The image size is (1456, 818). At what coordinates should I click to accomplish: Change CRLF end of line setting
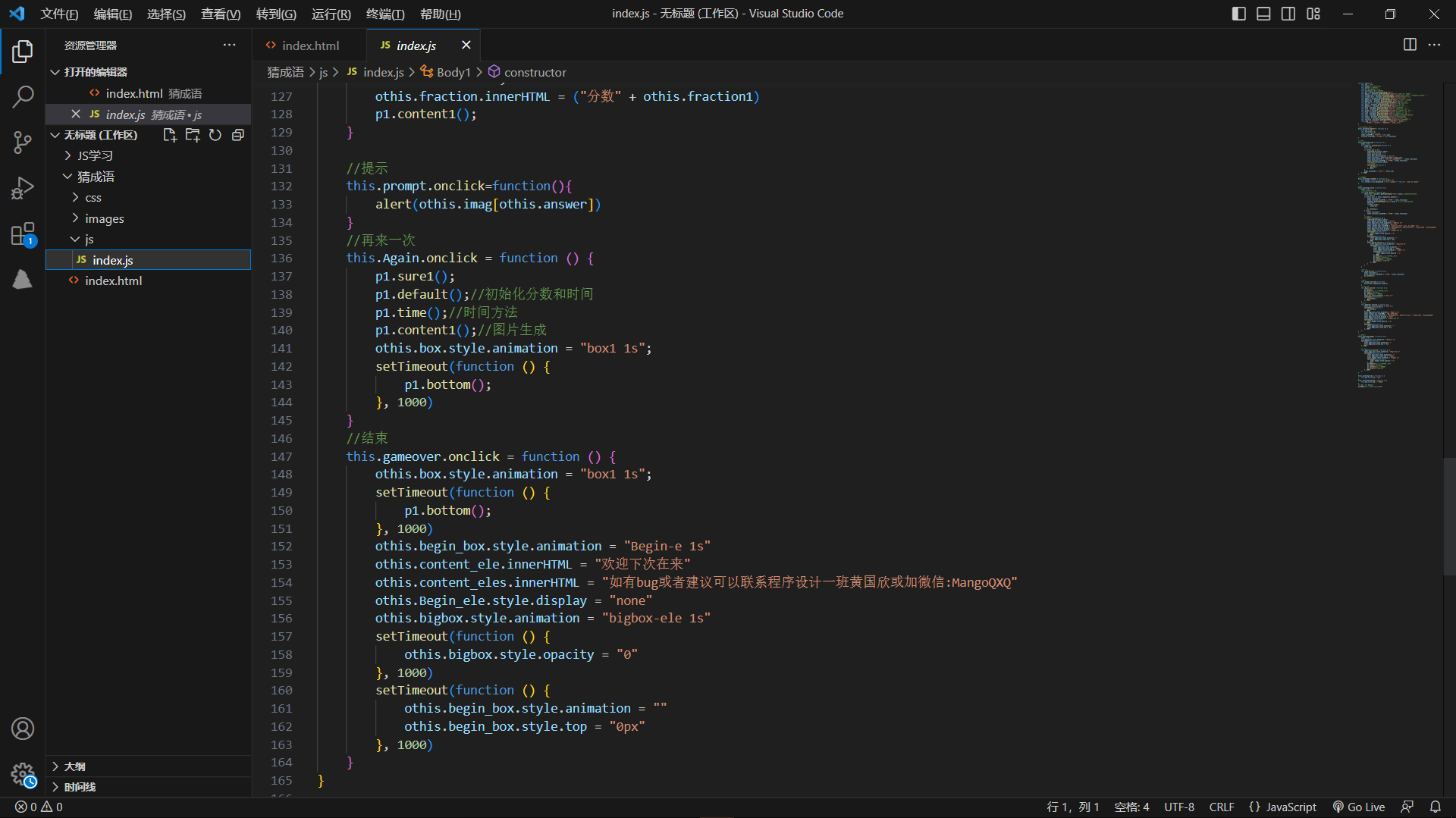tap(1222, 807)
